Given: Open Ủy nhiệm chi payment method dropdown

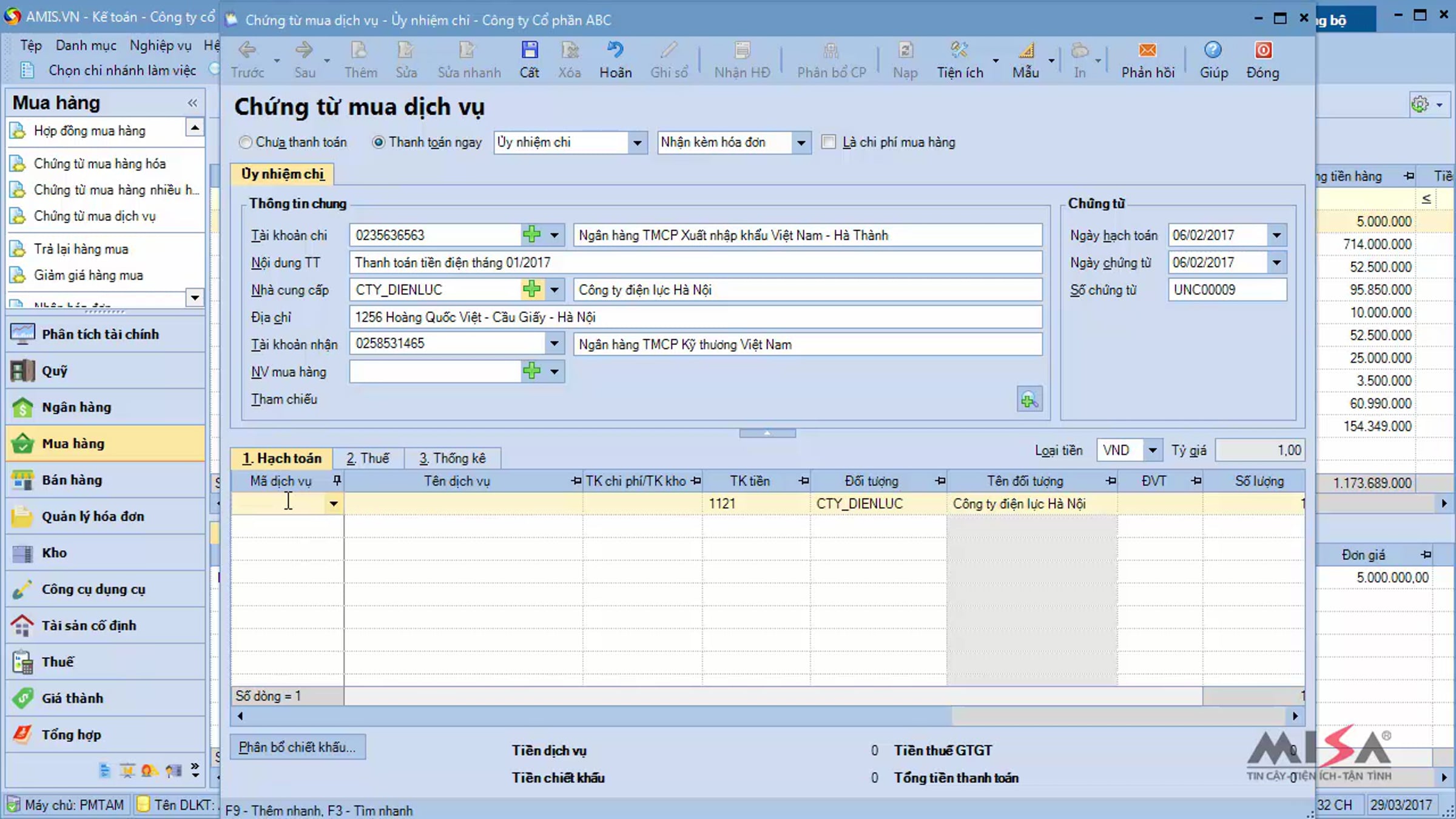Looking at the screenshot, I should tap(637, 143).
